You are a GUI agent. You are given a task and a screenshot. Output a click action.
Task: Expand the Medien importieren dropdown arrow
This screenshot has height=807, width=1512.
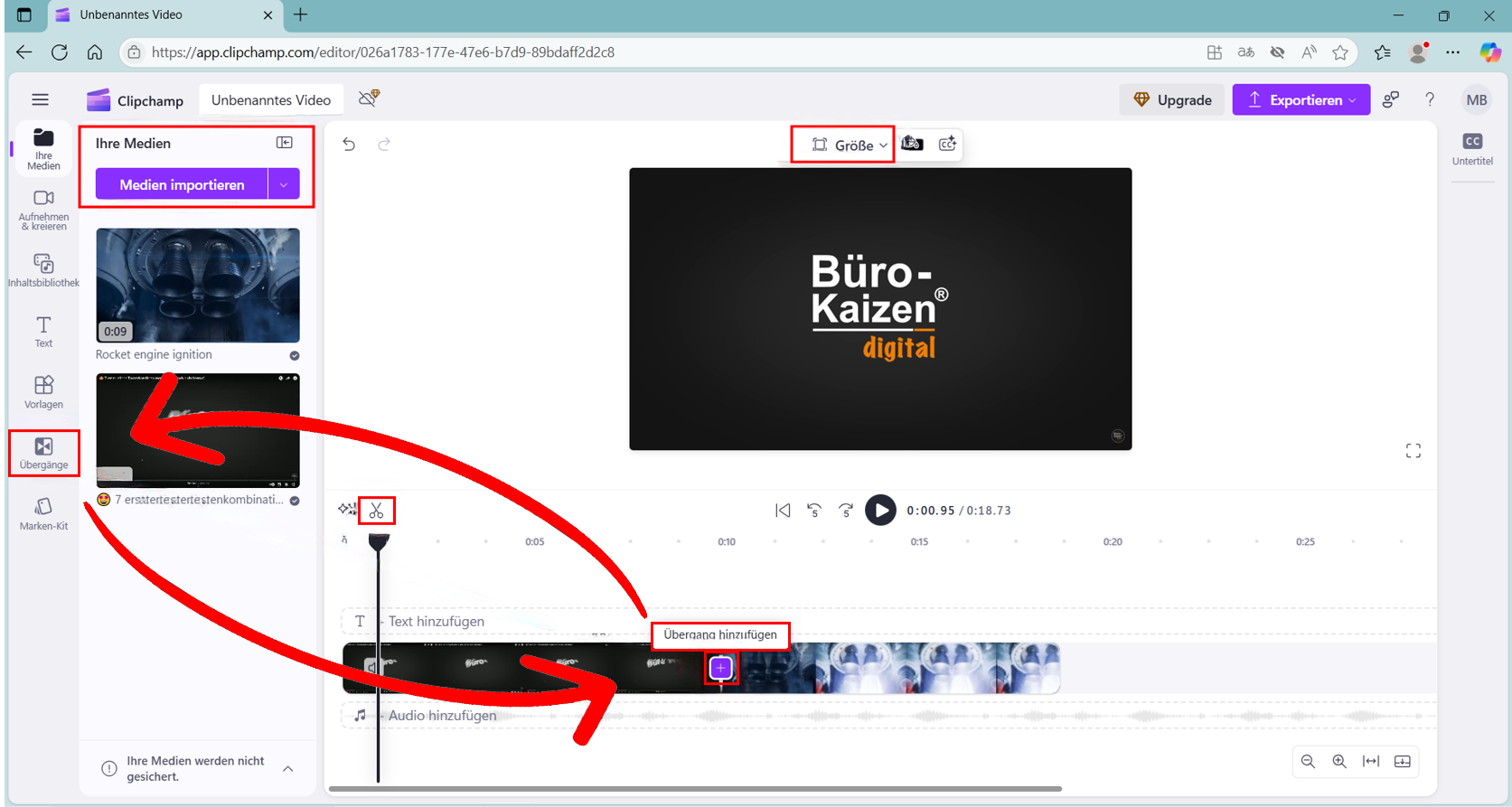284,184
